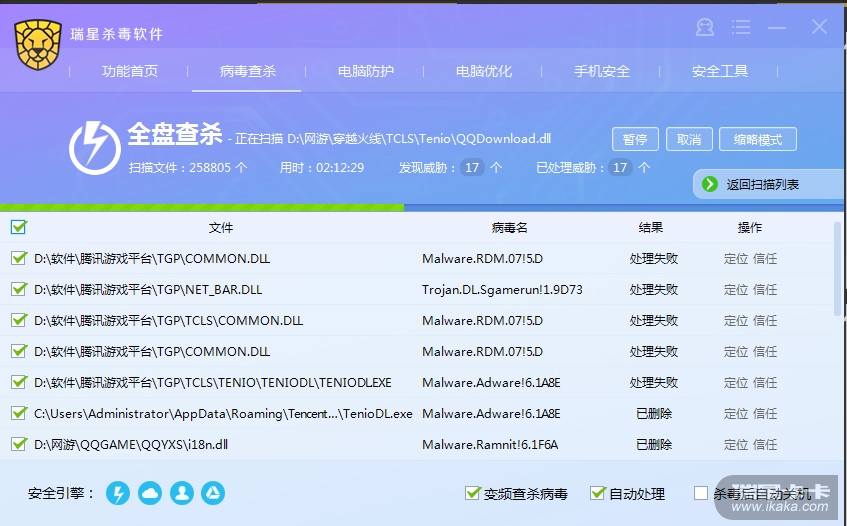Select the lightning security engine icon

[118, 493]
